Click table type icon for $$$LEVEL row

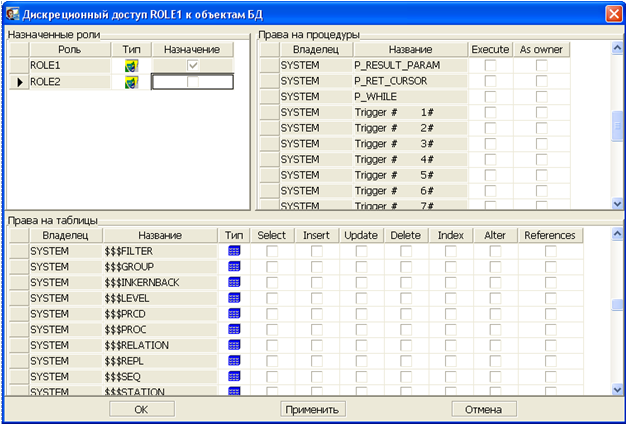coord(234,298)
